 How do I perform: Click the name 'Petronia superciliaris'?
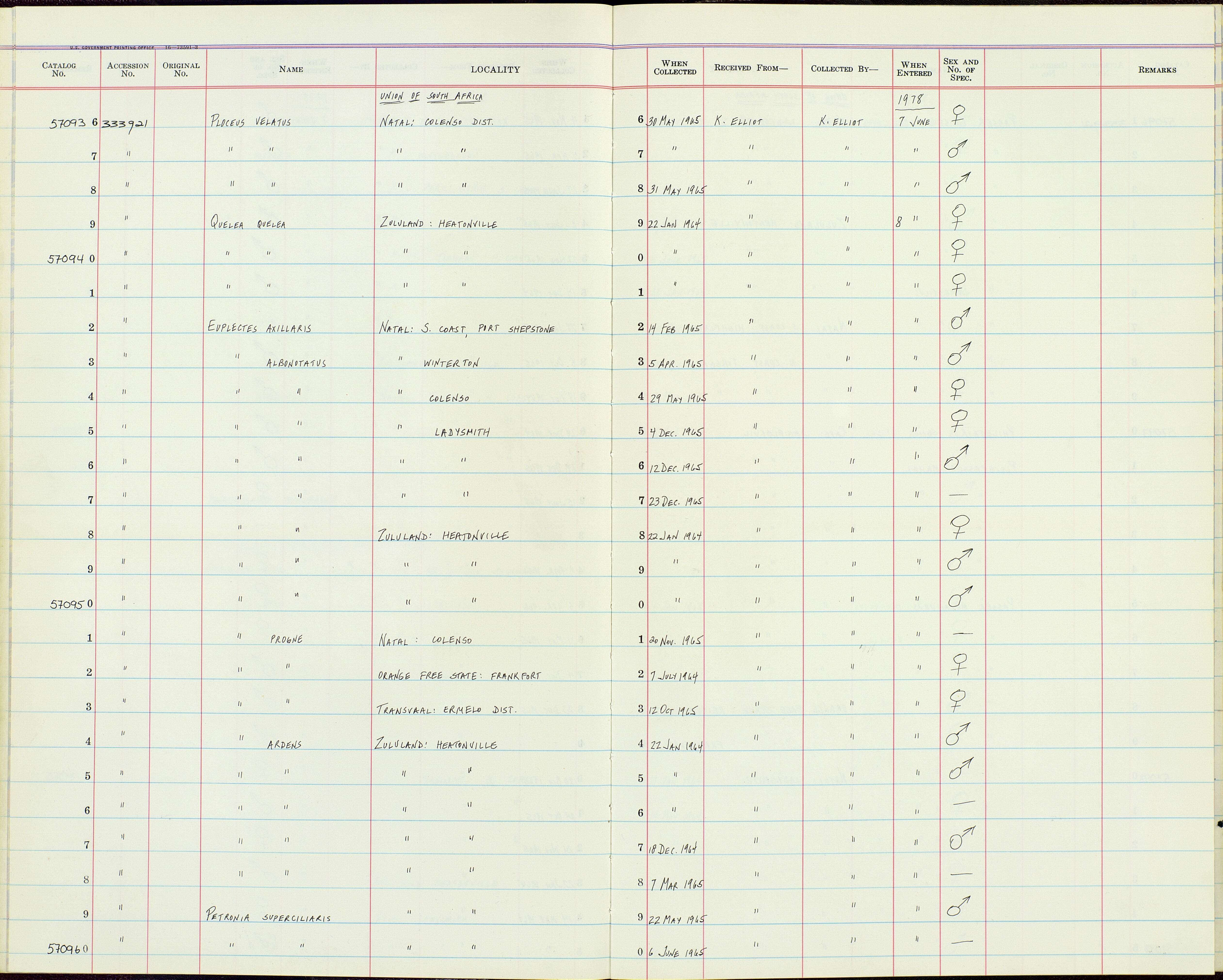click(268, 917)
